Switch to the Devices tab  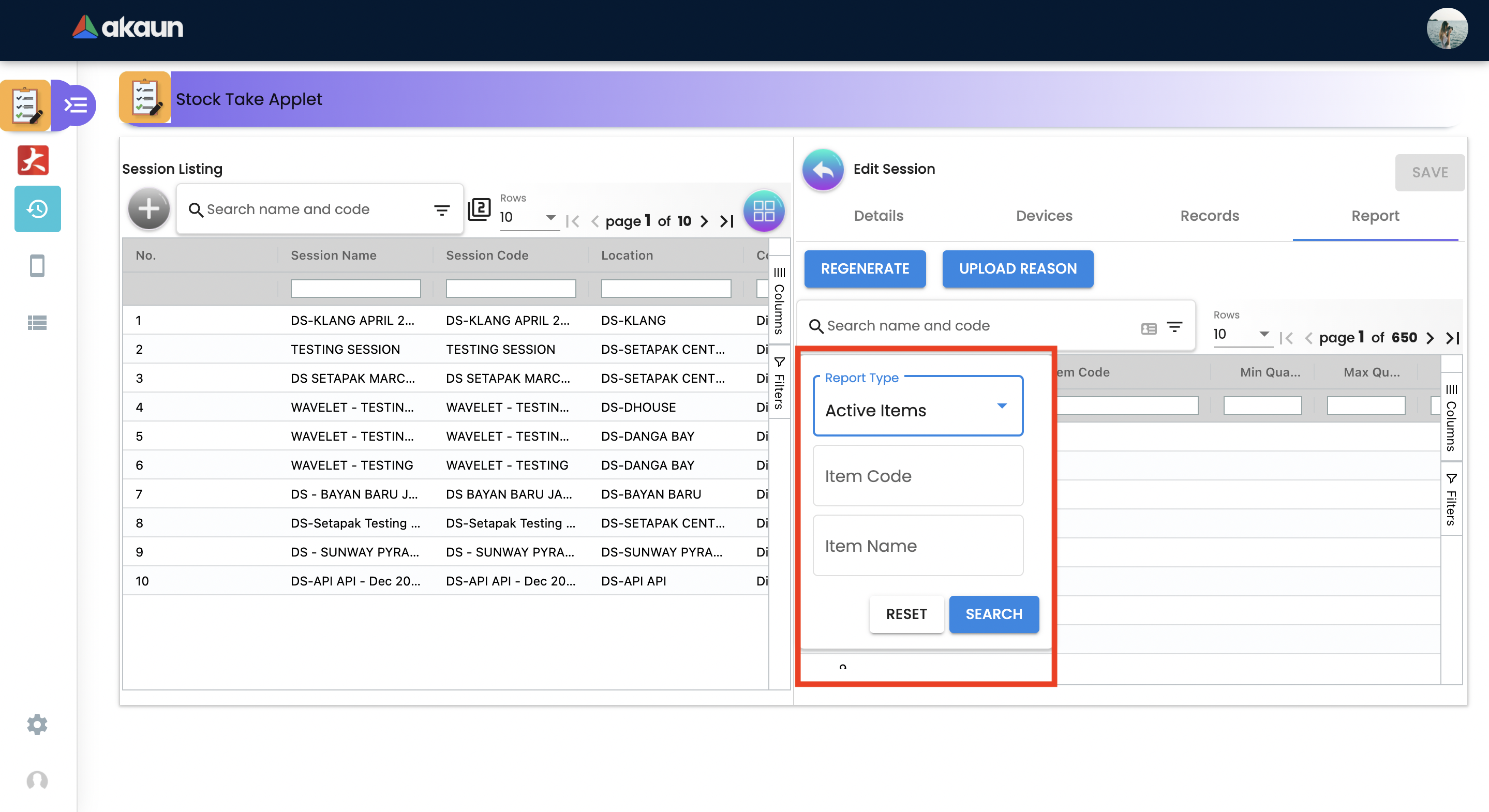tap(1044, 216)
